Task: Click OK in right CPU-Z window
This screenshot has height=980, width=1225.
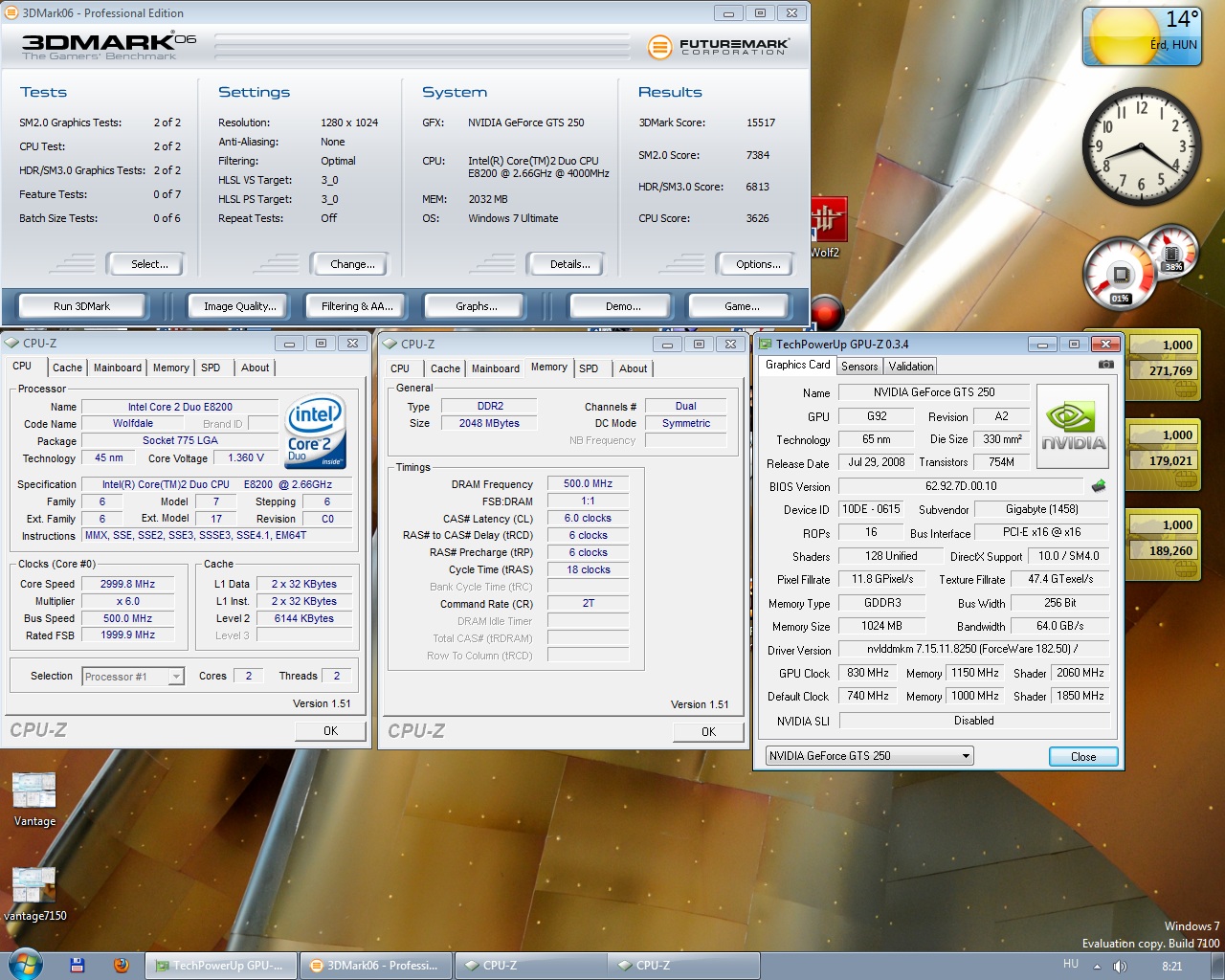Action: 708,732
